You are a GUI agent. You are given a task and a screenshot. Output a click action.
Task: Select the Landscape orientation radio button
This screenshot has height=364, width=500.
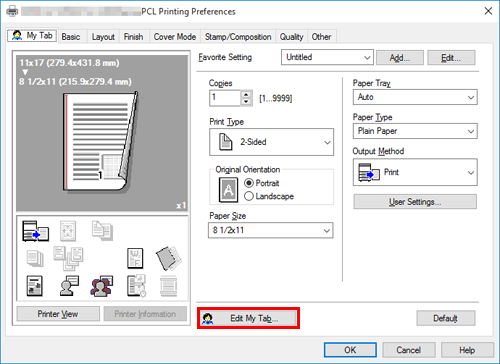(249, 196)
